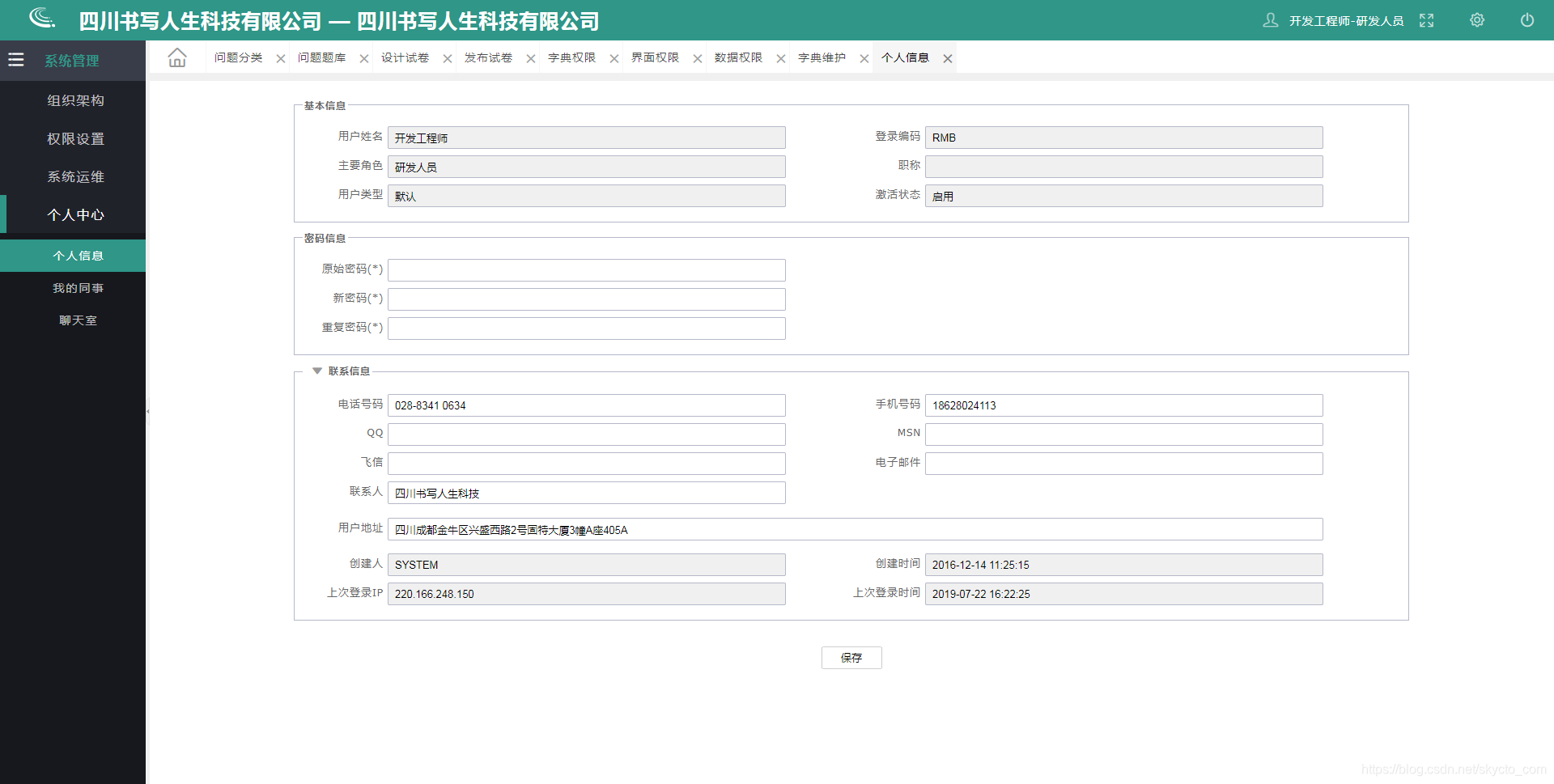The image size is (1554, 784).
Task: Close the 发布试卷 tab
Action: 531,58
